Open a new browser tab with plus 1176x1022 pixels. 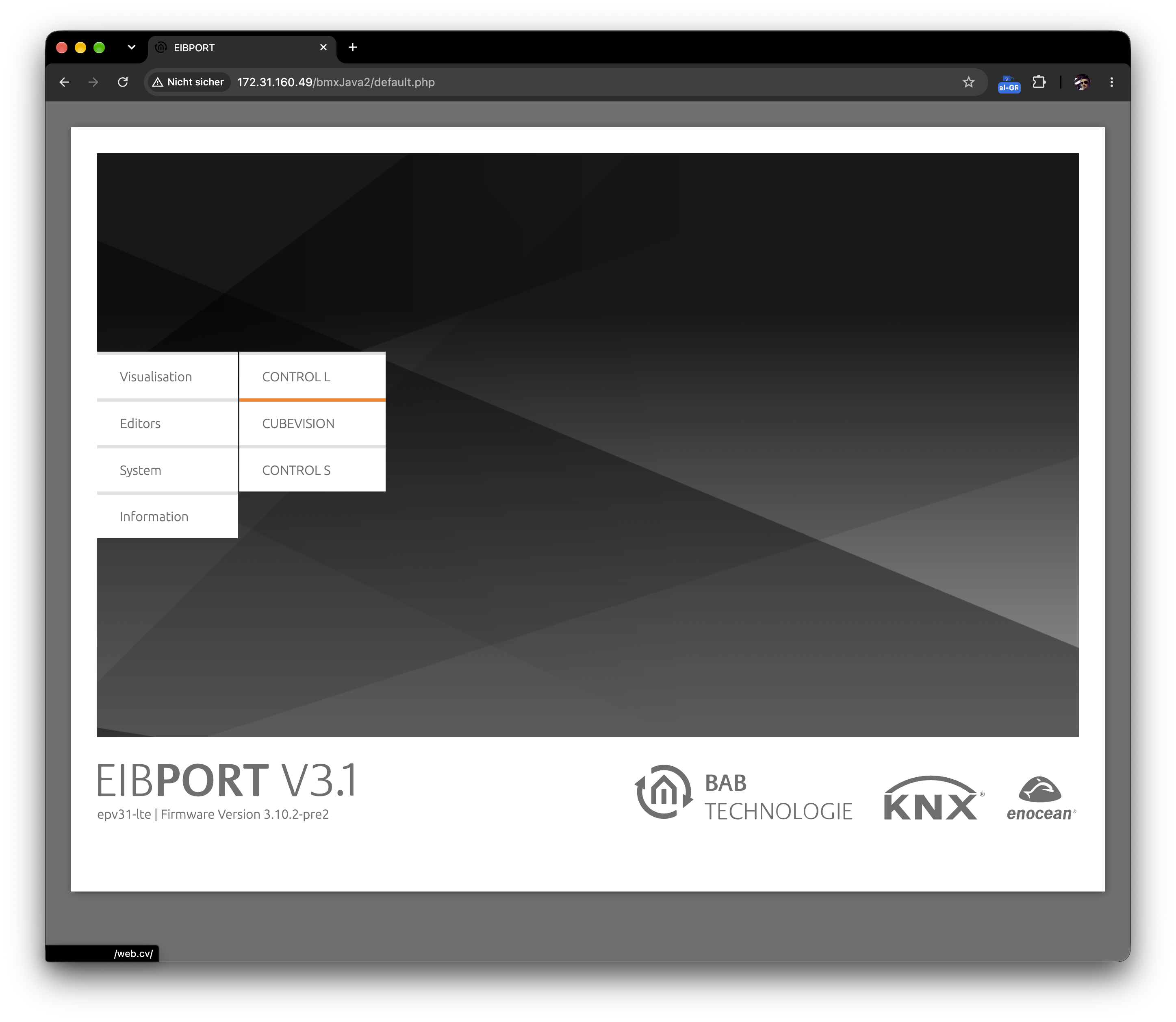[x=352, y=47]
